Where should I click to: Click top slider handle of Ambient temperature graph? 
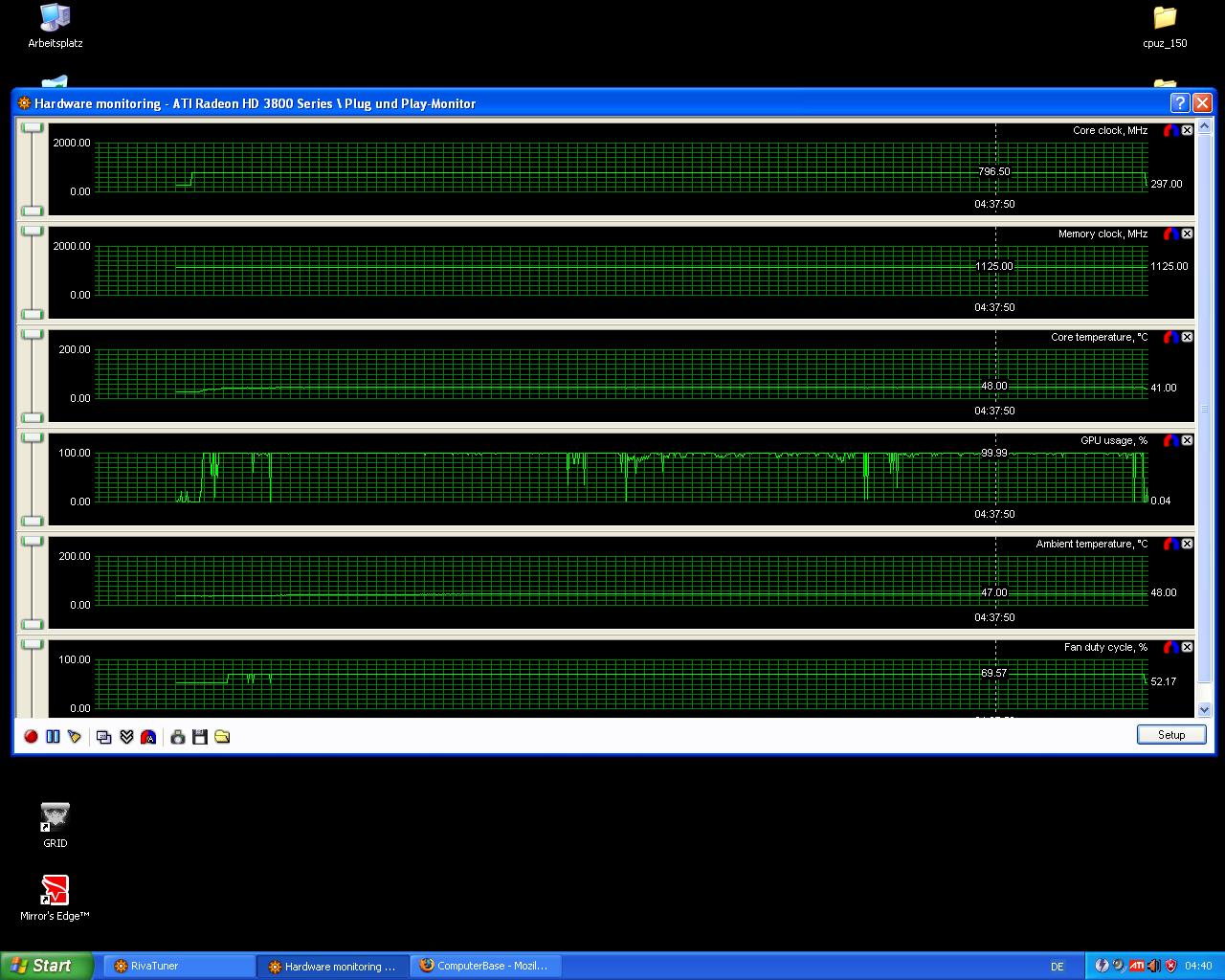[33, 541]
